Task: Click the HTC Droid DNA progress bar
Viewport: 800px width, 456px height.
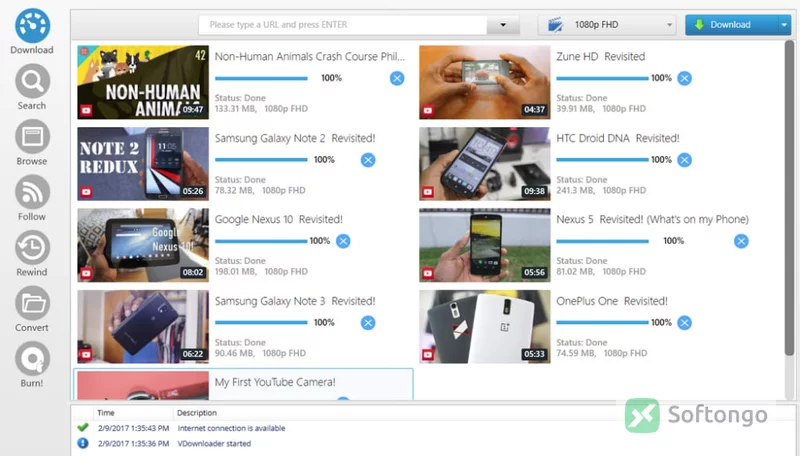Action: tap(603, 160)
